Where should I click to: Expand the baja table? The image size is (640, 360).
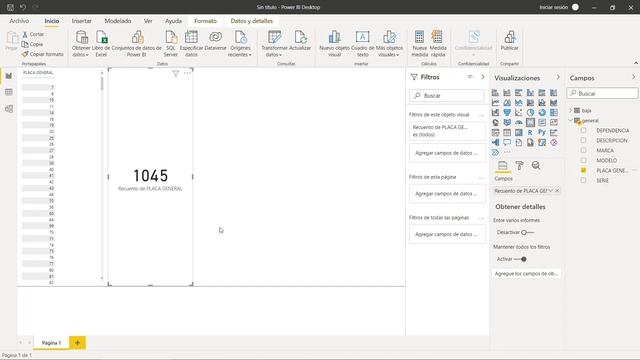pyautogui.click(x=570, y=110)
